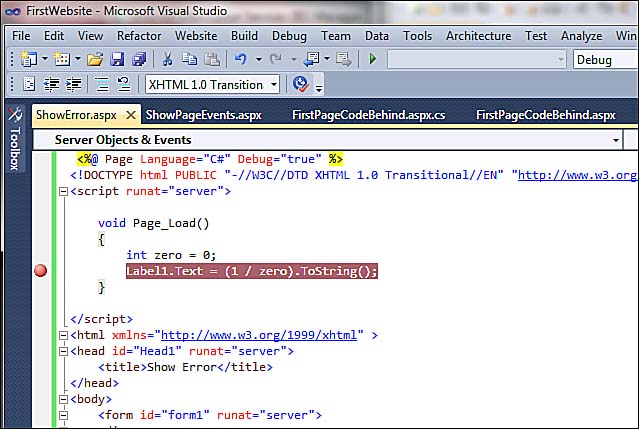
Task: Open Add New Item dropdown arrow
Action: pos(78,59)
